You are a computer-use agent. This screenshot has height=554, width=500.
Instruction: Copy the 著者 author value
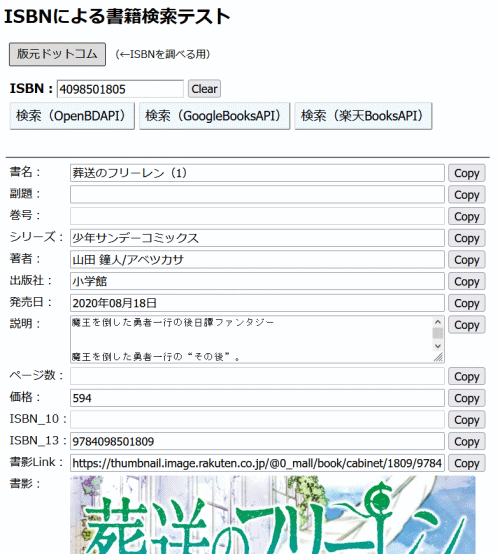click(x=467, y=260)
